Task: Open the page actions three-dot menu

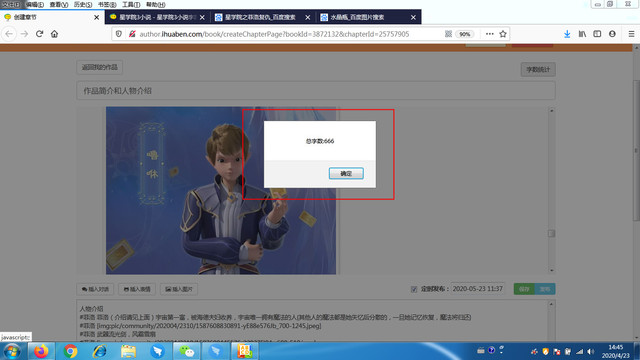Action: click(x=489, y=34)
